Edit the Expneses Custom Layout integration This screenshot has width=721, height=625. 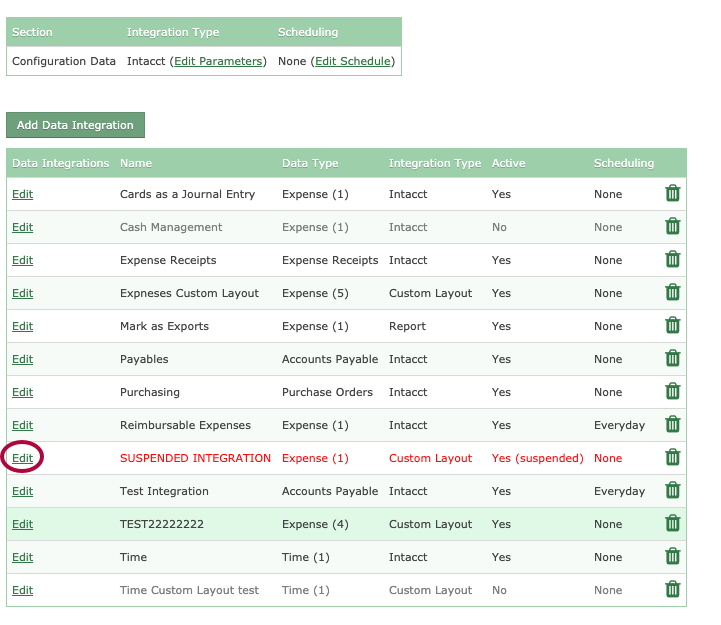(23, 293)
